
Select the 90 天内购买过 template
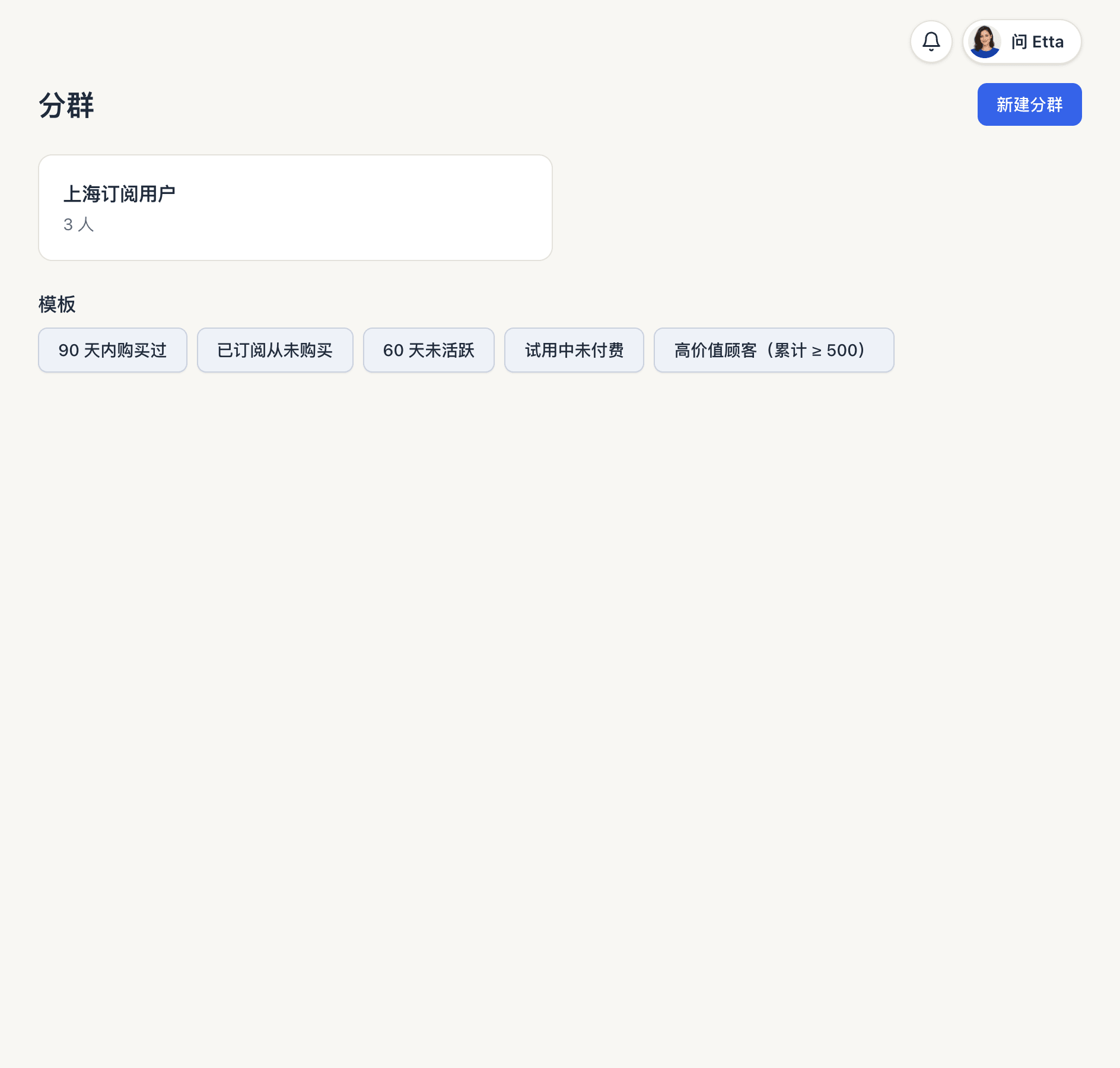[x=113, y=350]
